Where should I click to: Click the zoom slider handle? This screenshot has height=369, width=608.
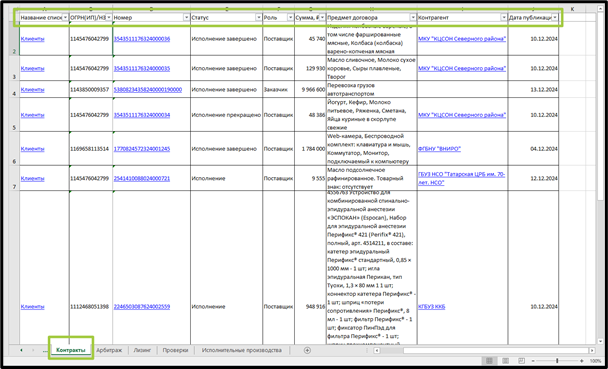pyautogui.click(x=557, y=361)
